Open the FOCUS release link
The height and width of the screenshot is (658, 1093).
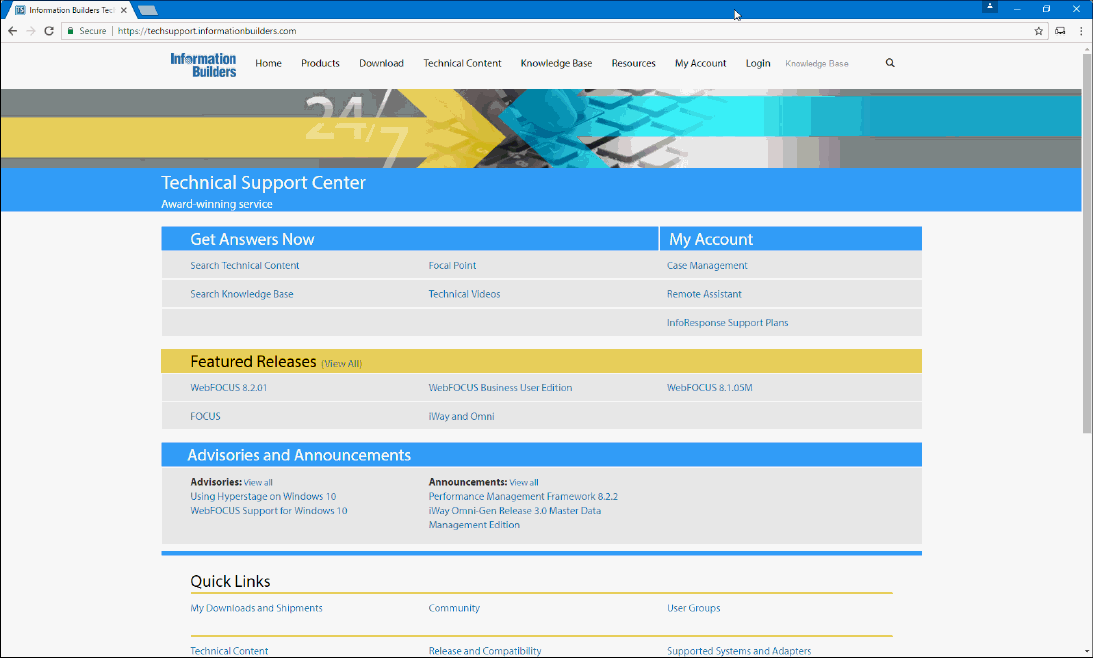pyautogui.click(x=206, y=416)
